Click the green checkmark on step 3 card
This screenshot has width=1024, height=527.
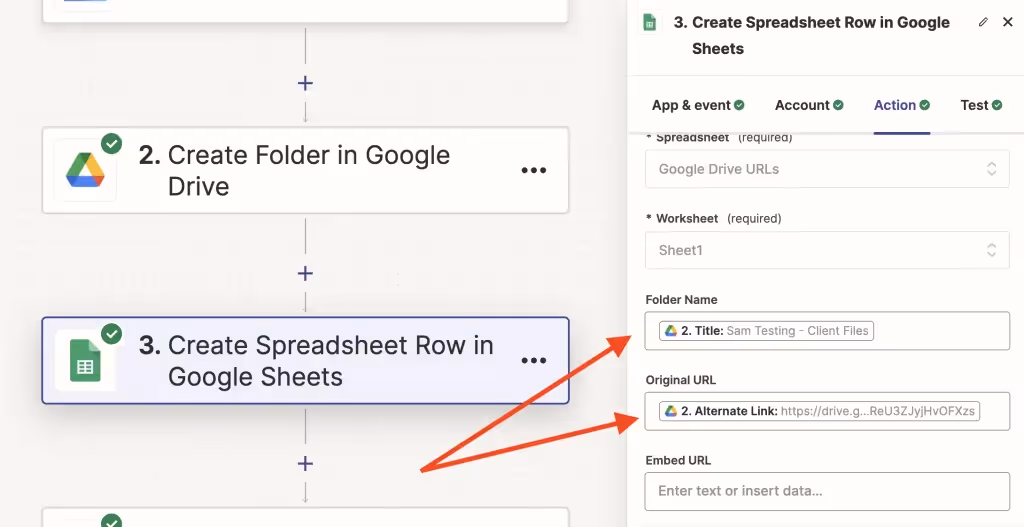coord(112,334)
